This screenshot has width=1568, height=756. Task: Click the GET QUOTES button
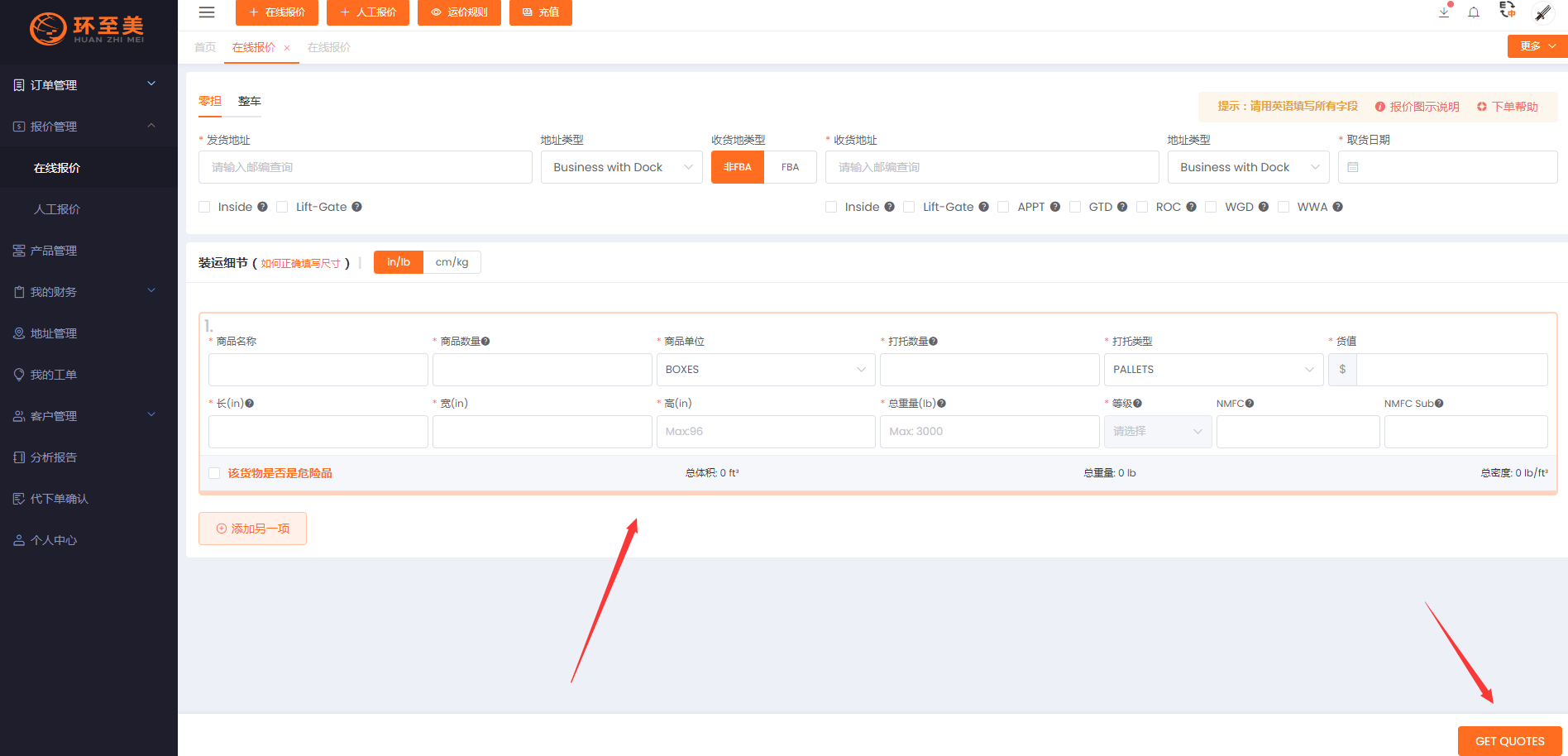[x=1509, y=741]
